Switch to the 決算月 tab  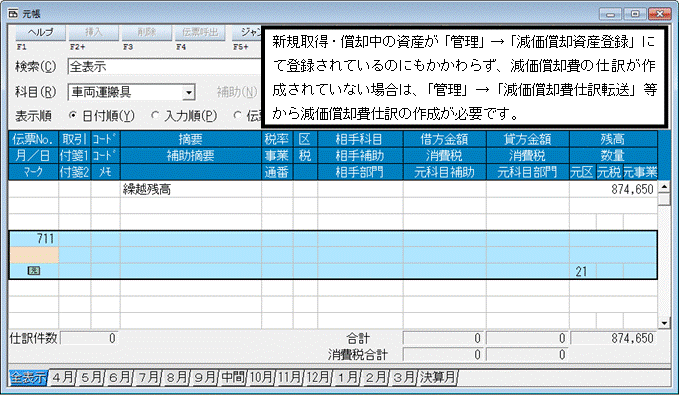click(437, 377)
